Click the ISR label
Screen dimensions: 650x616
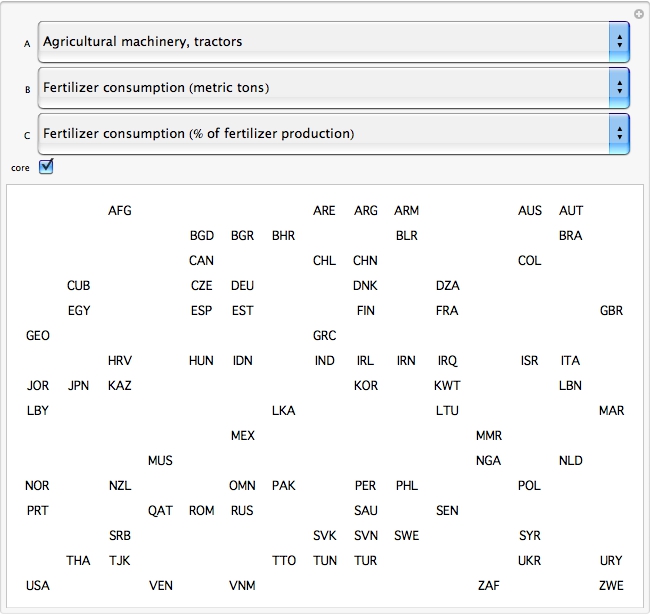530,361
